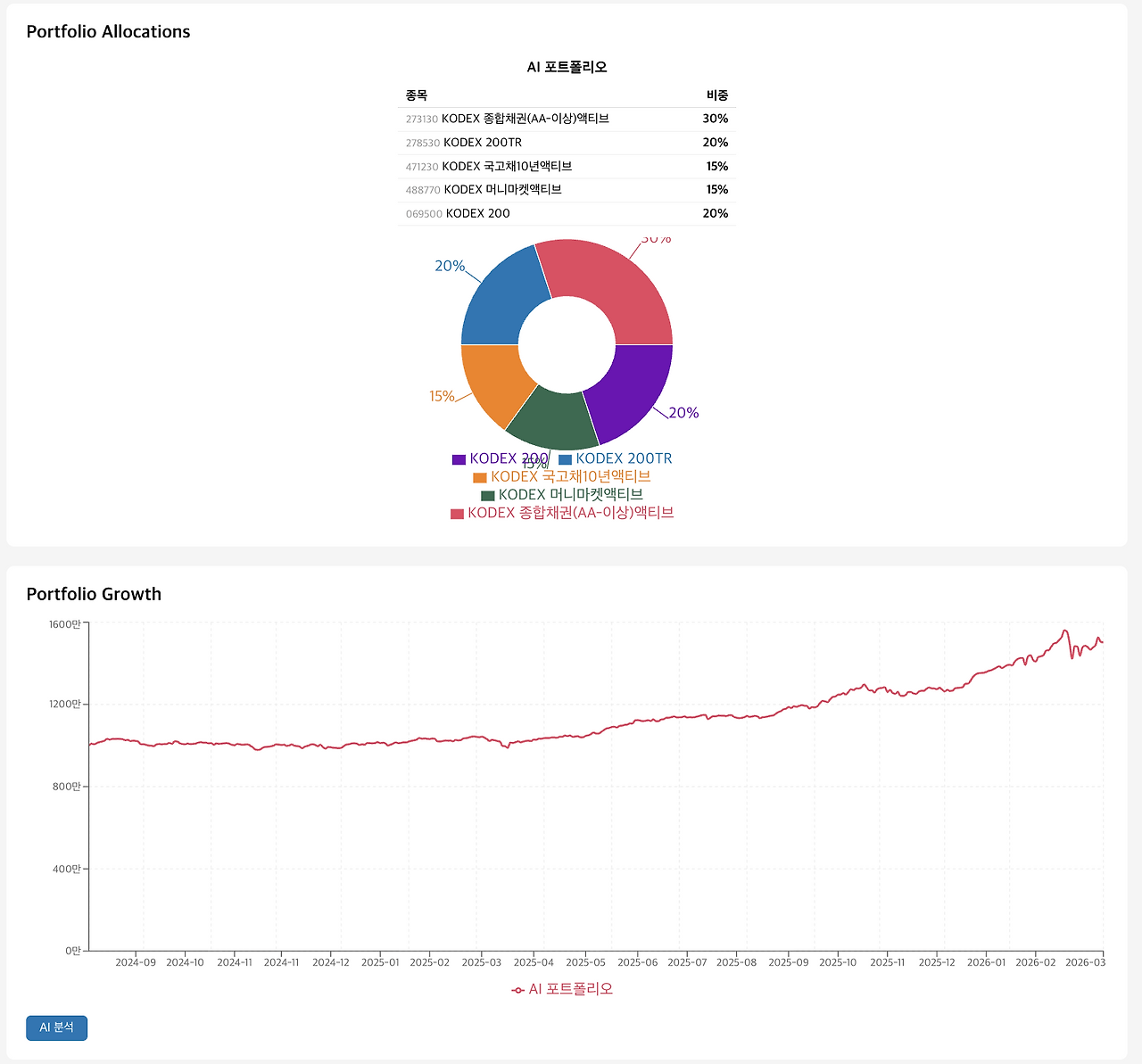
Task: Click the 15% weight for 머니마켓액티브 row
Action: (x=717, y=190)
